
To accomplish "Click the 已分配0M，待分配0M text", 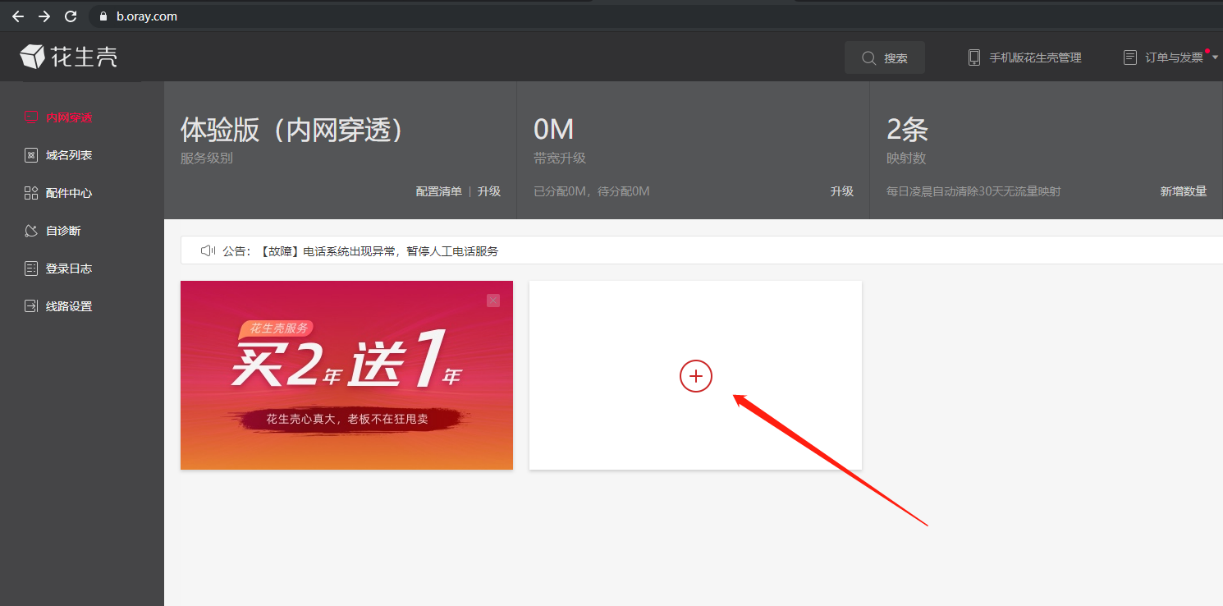I will (592, 191).
